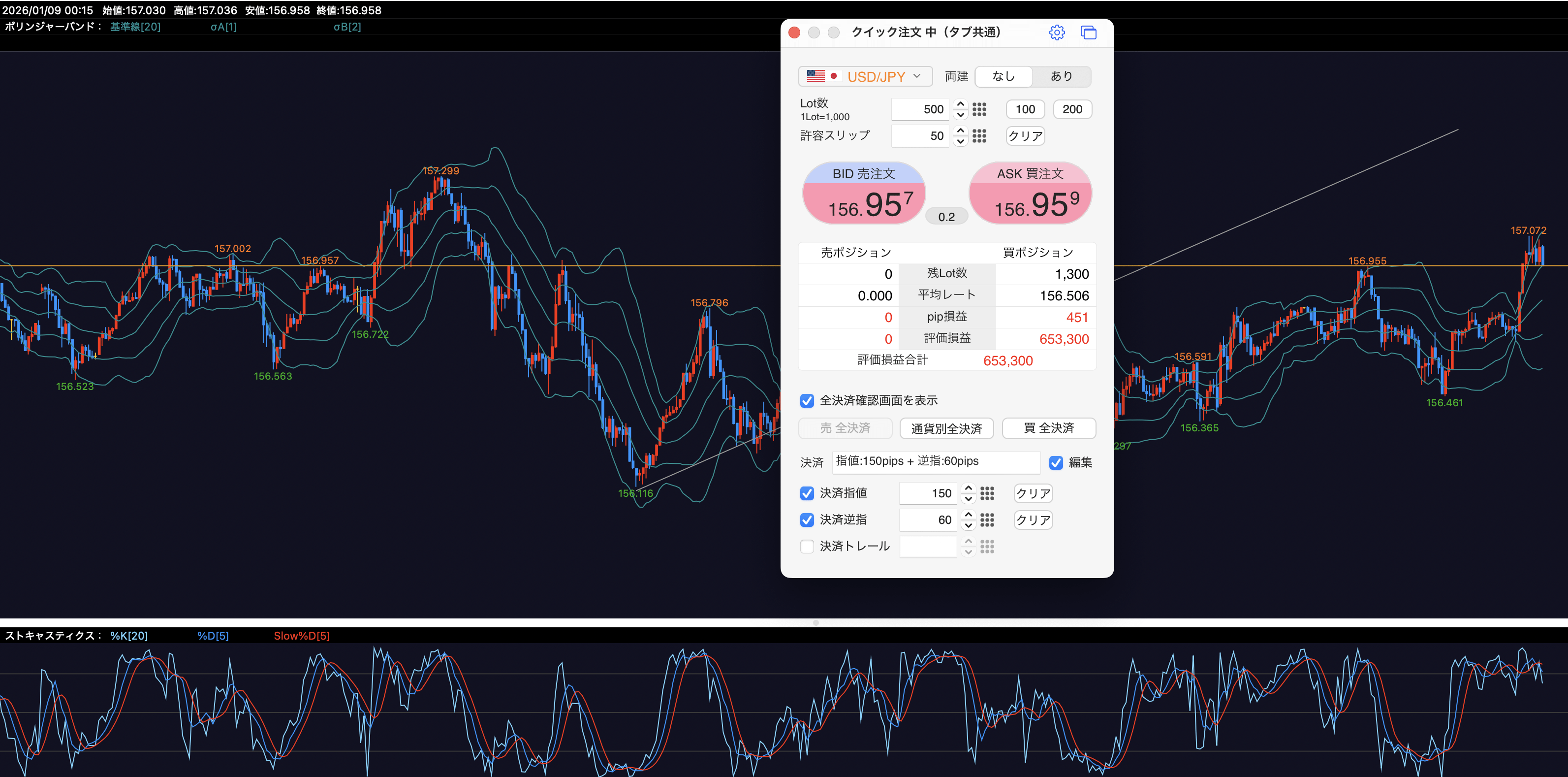This screenshot has width=1568, height=777.
Task: Click the 決済指値 value input field
Action: [928, 493]
